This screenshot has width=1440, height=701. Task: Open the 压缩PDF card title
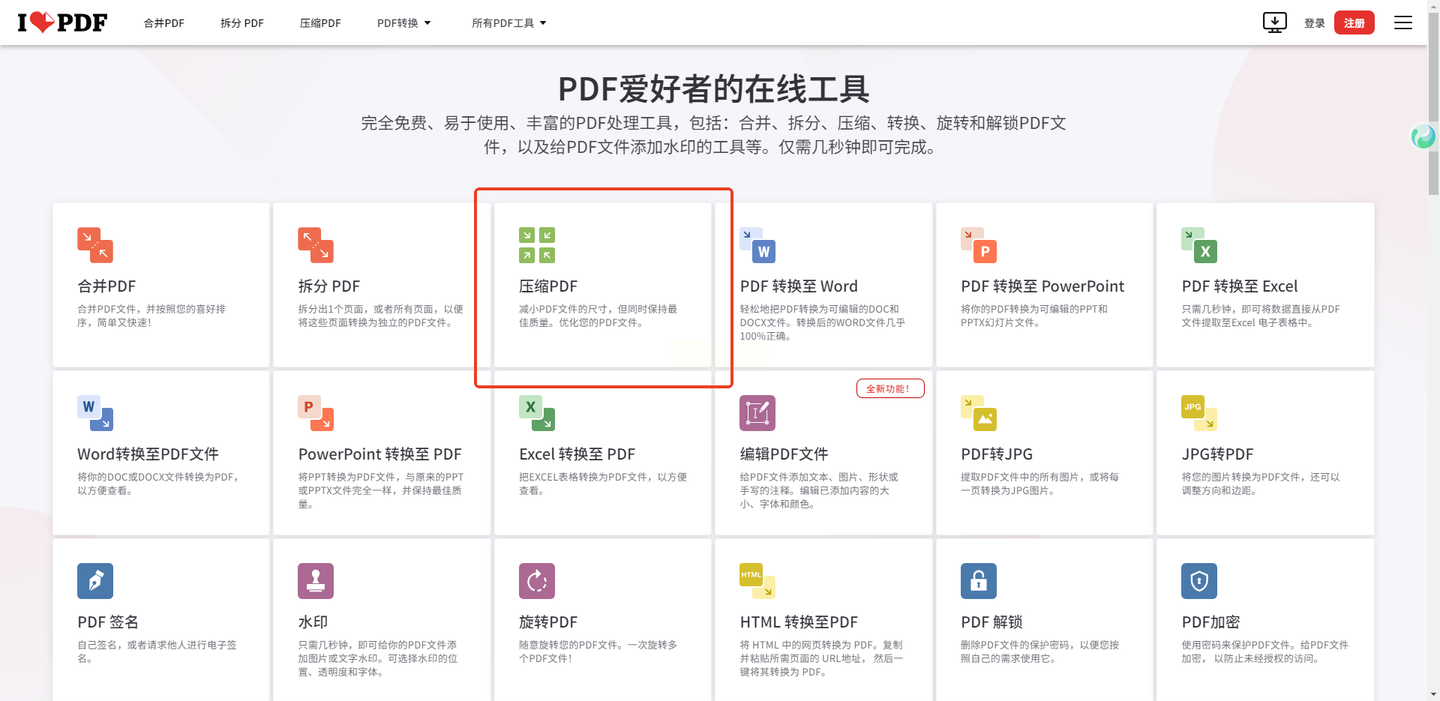548,286
